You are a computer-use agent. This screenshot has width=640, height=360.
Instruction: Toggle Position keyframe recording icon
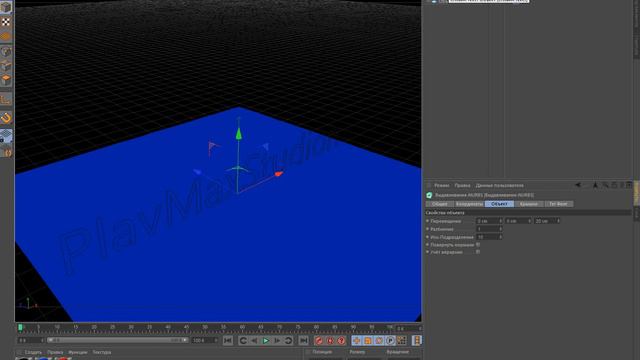click(x=357, y=340)
